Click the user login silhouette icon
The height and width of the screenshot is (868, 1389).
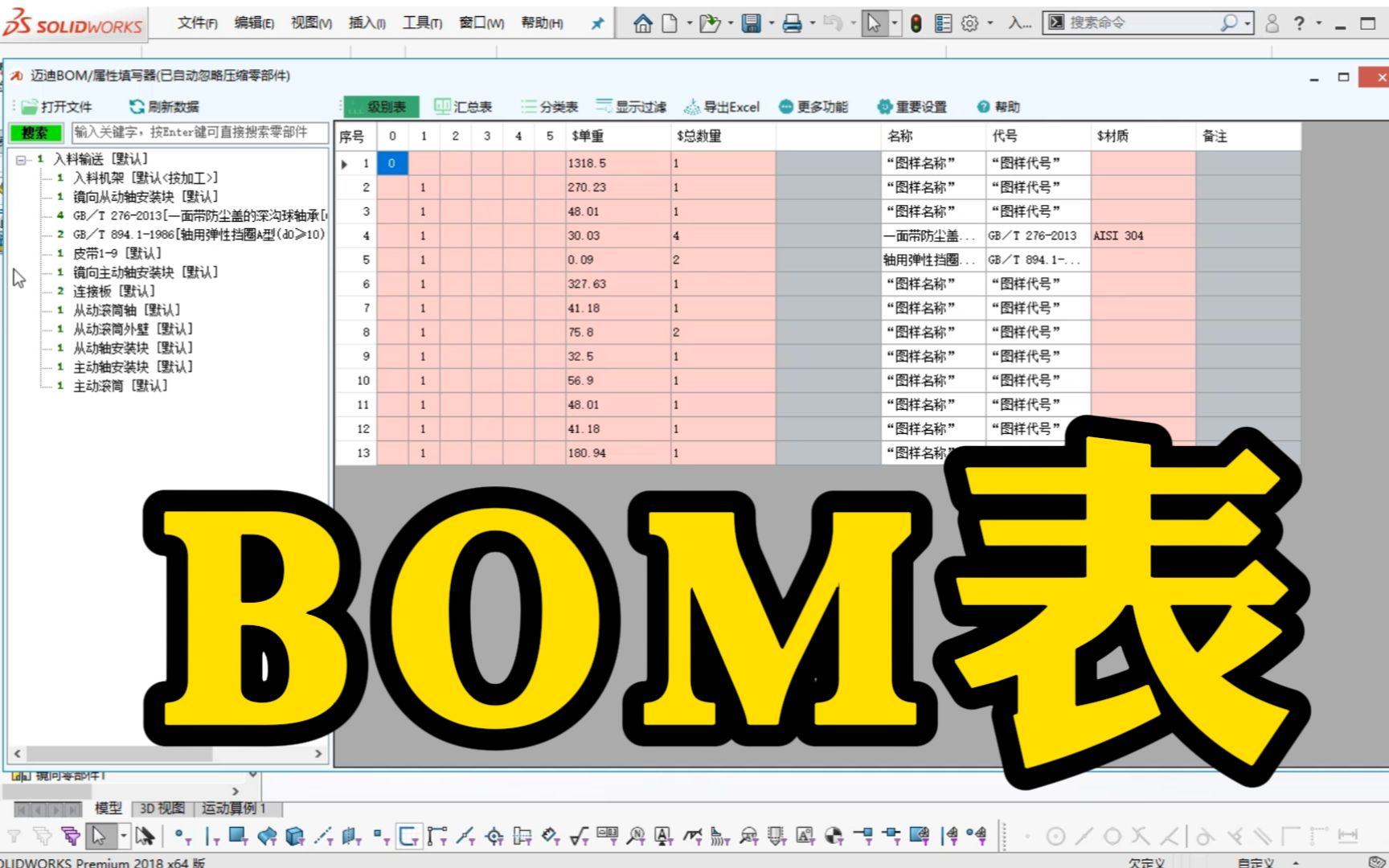(1272, 23)
